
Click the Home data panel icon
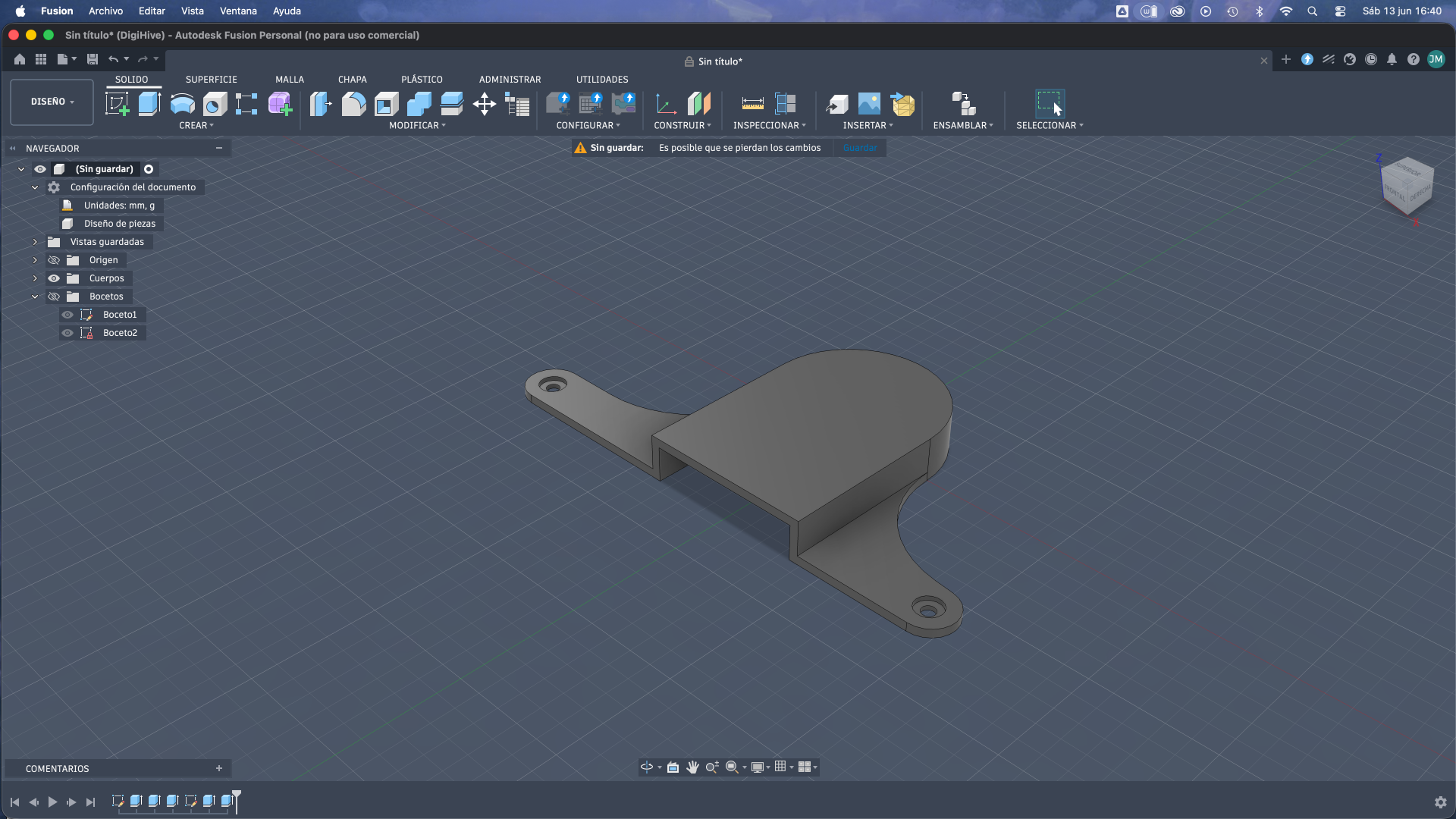20,59
